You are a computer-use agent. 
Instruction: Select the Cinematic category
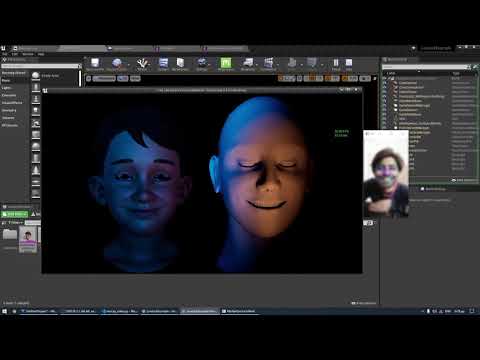coord(14,95)
